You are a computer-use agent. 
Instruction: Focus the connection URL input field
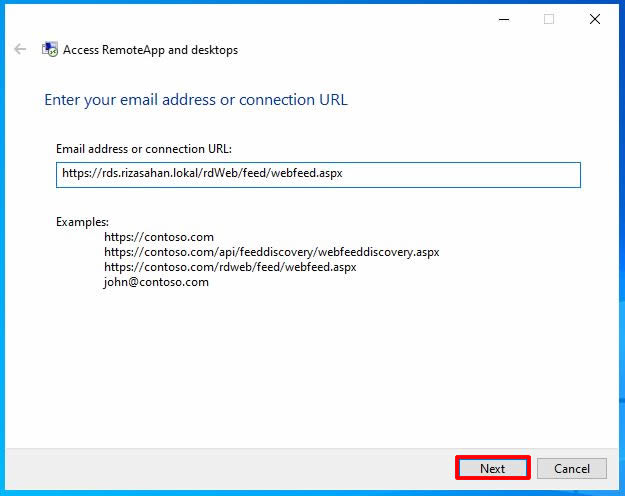pyautogui.click(x=318, y=175)
